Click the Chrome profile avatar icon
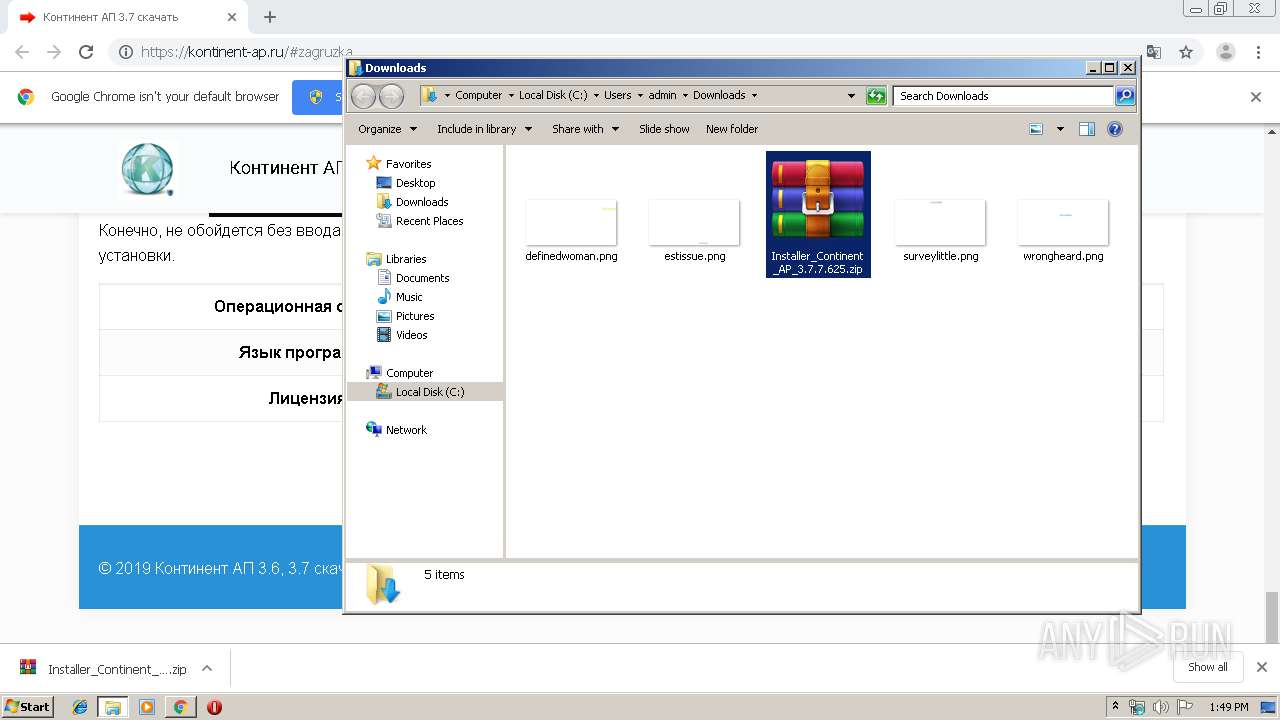Image resolution: width=1280 pixels, height=720 pixels. click(1225, 52)
